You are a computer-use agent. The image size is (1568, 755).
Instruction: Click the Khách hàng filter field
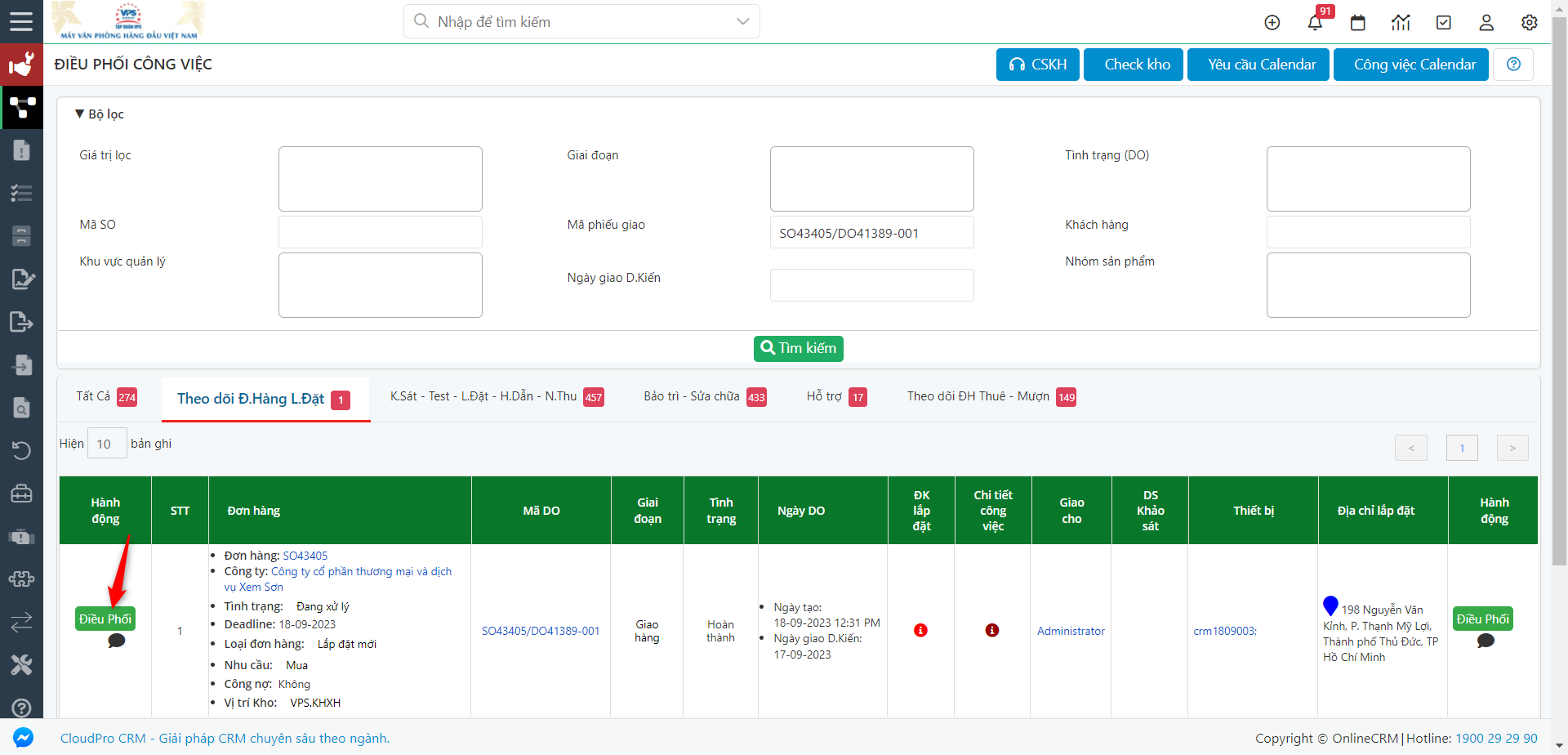pyautogui.click(x=1369, y=232)
